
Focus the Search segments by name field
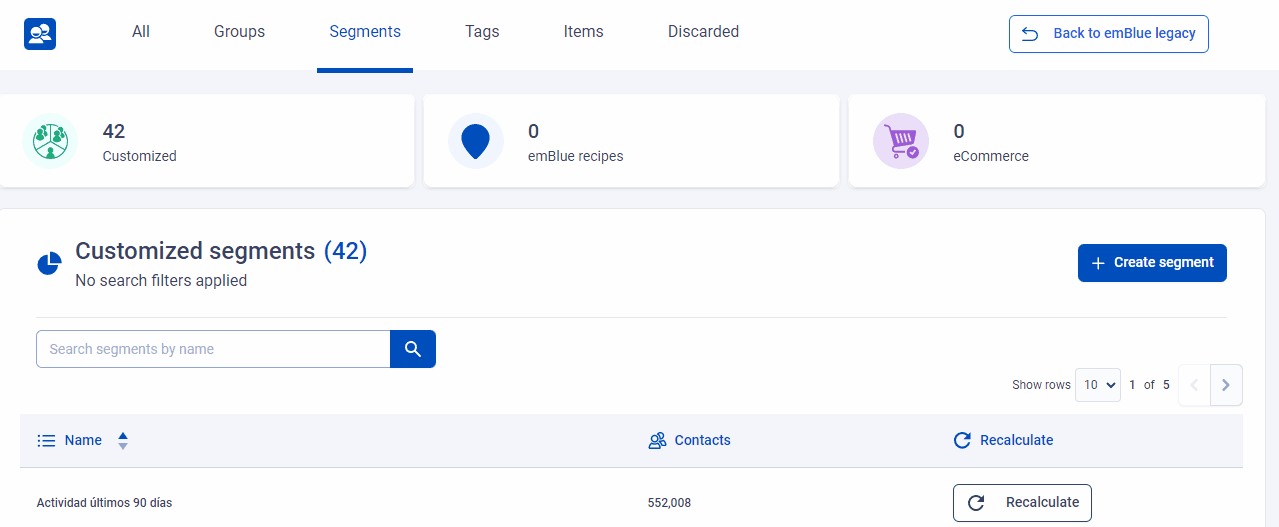point(213,349)
